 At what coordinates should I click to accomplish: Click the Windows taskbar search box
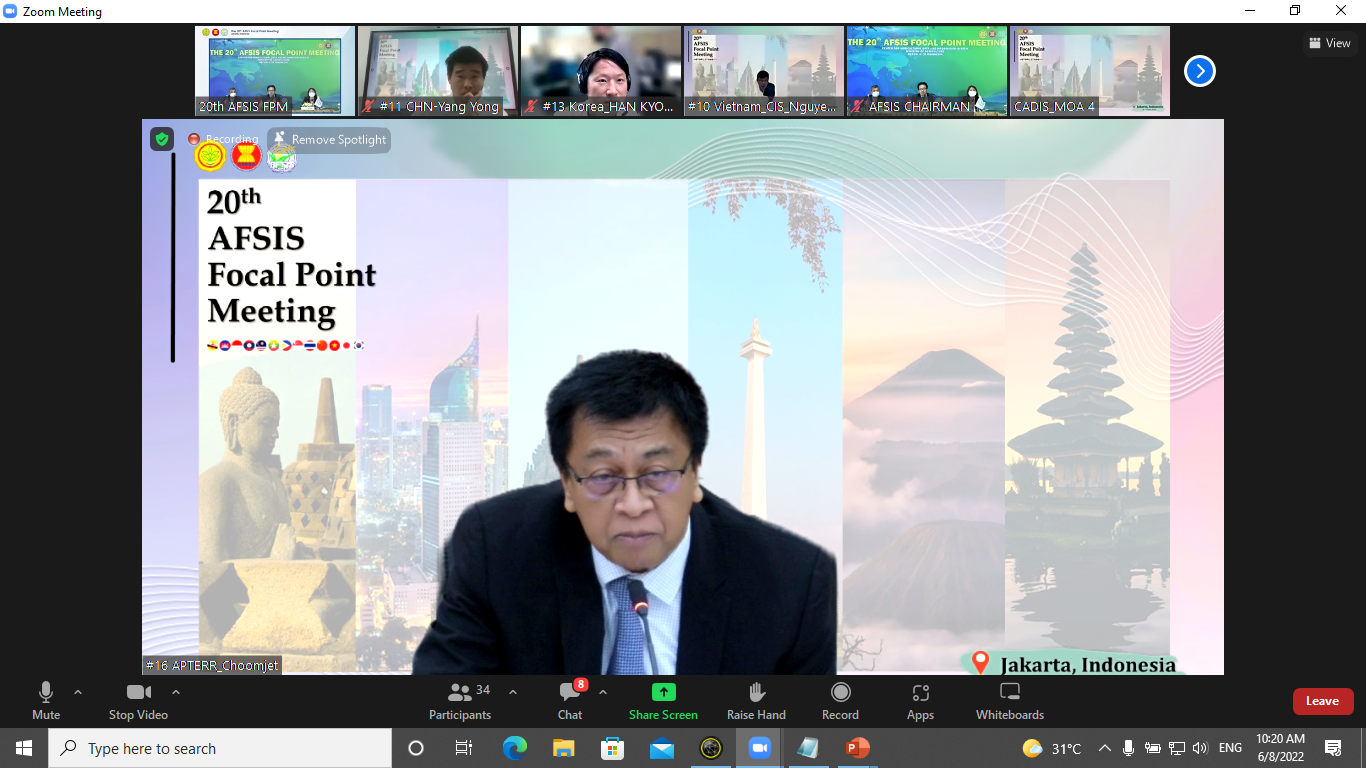(x=220, y=748)
